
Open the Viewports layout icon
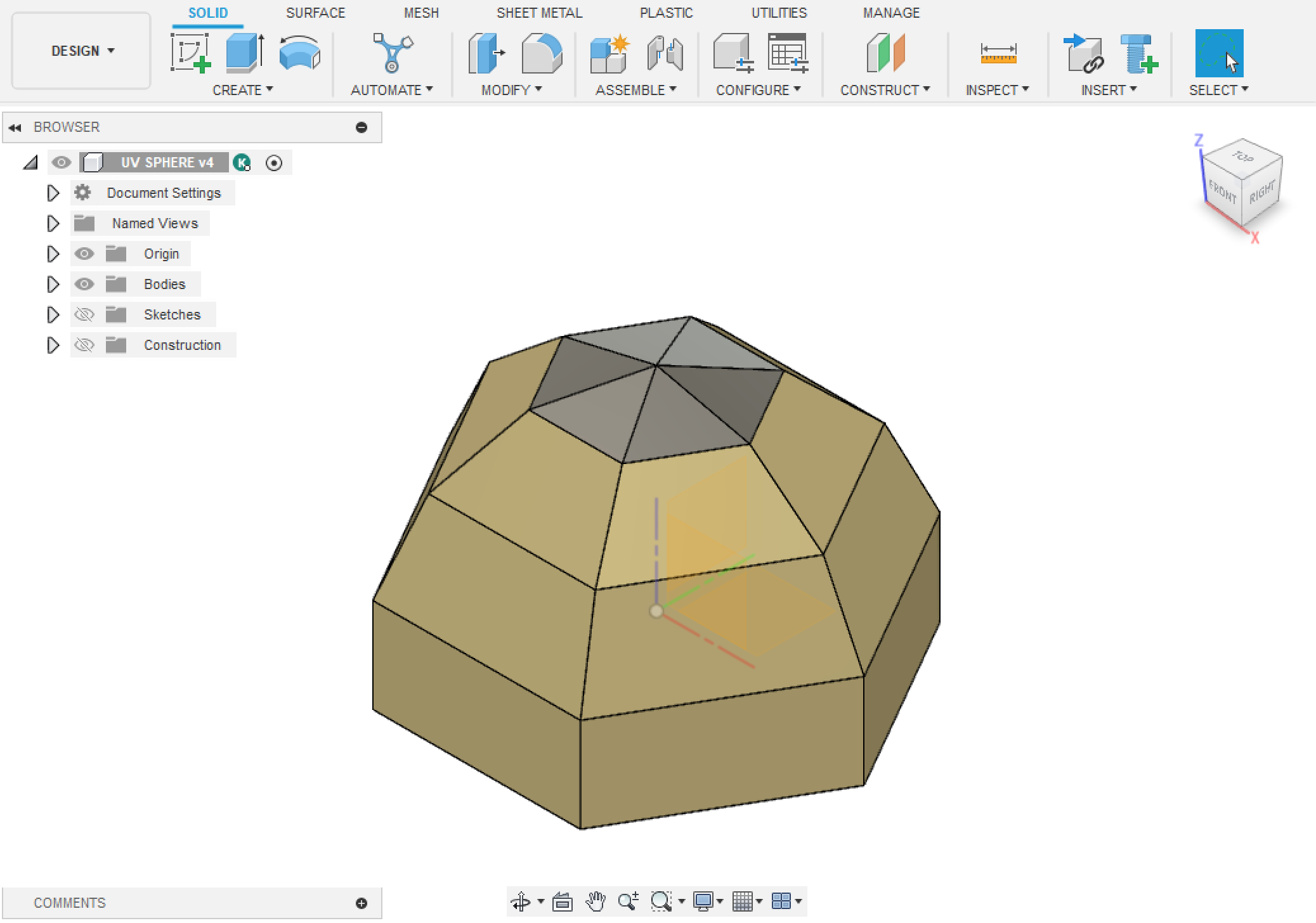pos(781,901)
